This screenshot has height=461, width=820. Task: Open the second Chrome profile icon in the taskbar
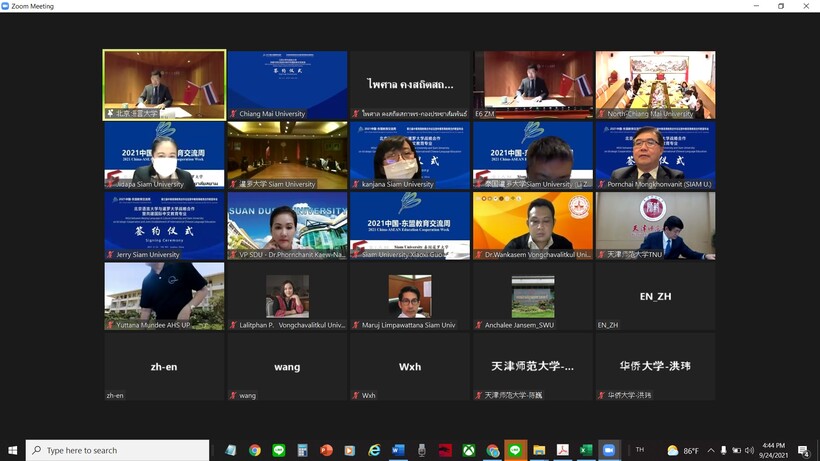click(x=493, y=450)
